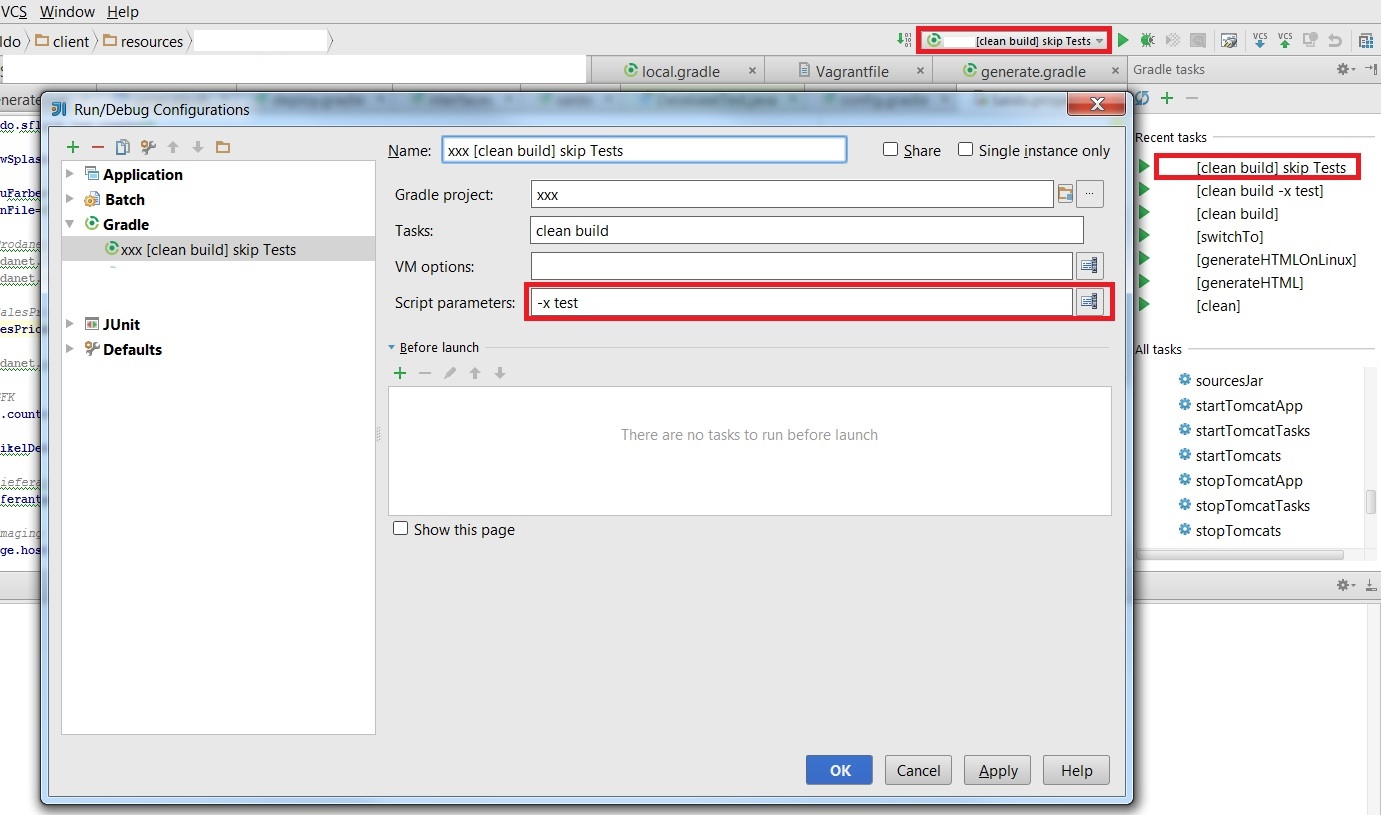Run the selected configuration with the green play icon
Viewport: 1381px width, 815px height.
(1123, 41)
